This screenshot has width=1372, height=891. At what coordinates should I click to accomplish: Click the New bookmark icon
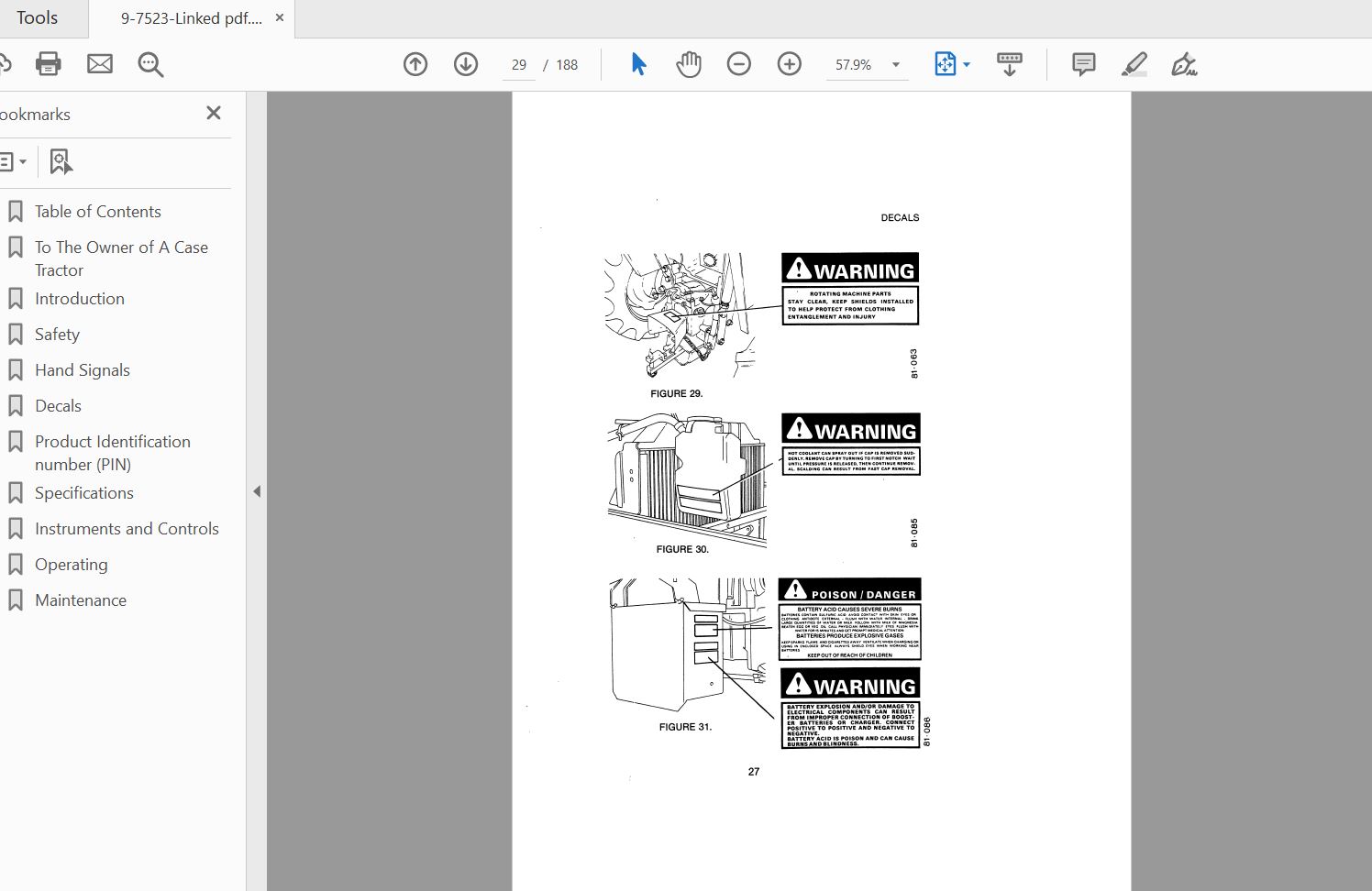(x=60, y=161)
